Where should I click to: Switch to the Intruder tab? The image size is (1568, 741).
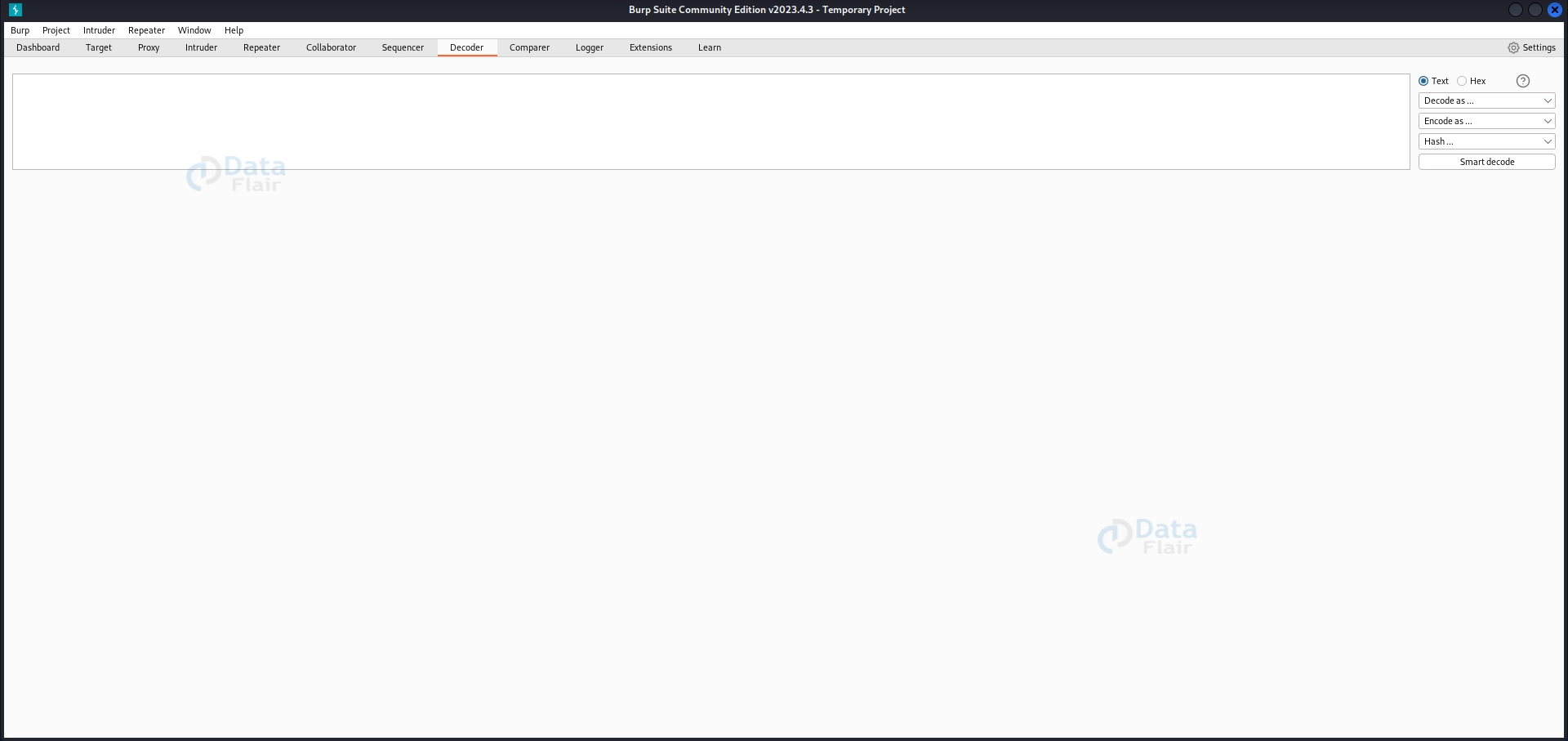tap(201, 47)
